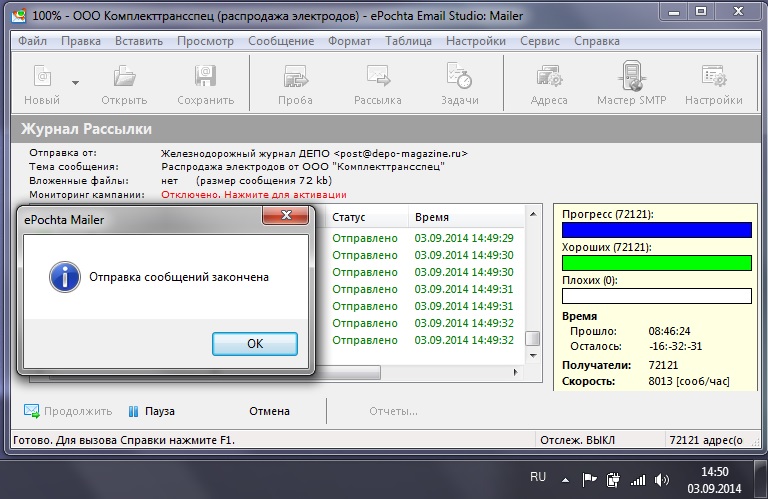Open the Отчеты... reports button
The height and width of the screenshot is (499, 768).
click(393, 411)
